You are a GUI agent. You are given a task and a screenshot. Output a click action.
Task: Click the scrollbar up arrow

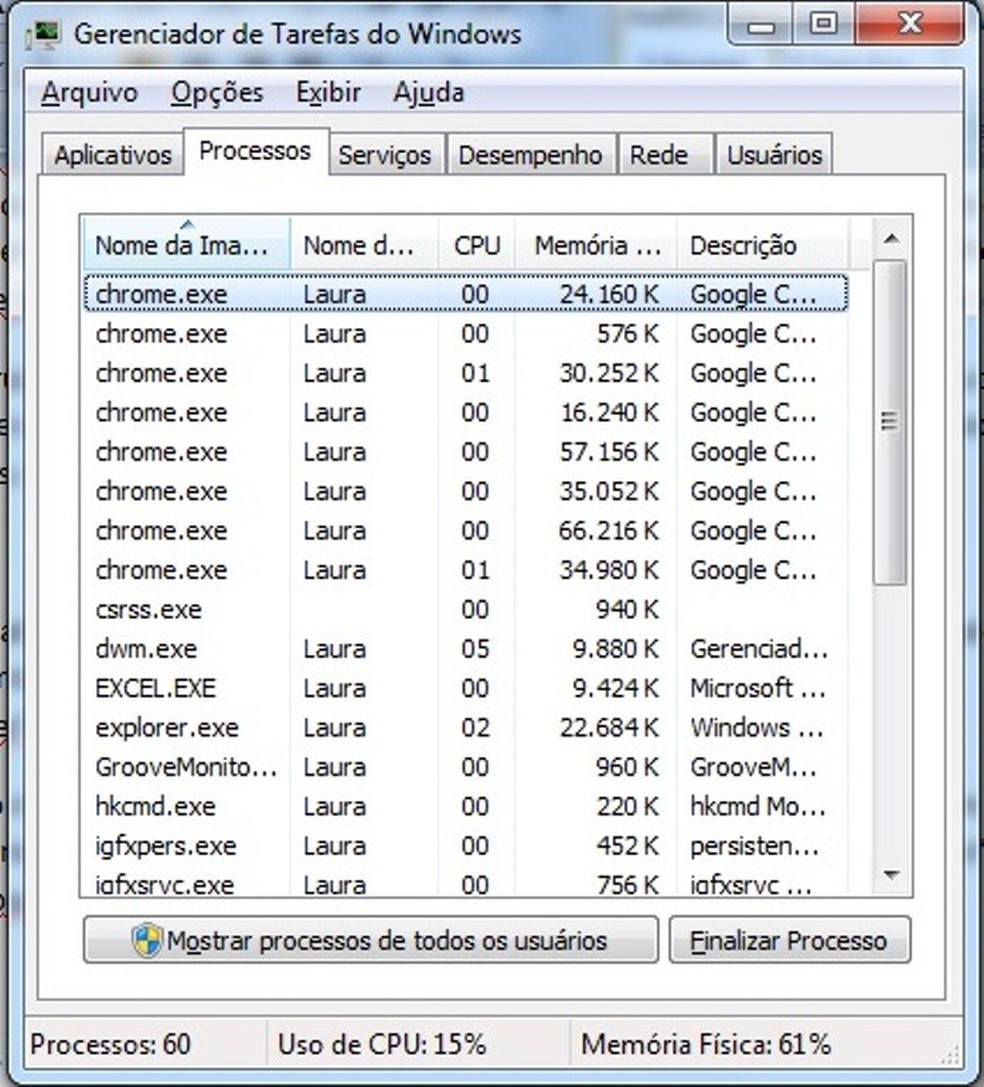click(x=889, y=238)
